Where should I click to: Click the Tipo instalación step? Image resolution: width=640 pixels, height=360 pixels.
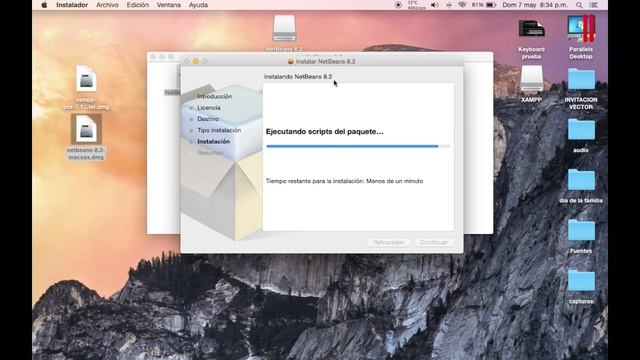[x=219, y=130]
